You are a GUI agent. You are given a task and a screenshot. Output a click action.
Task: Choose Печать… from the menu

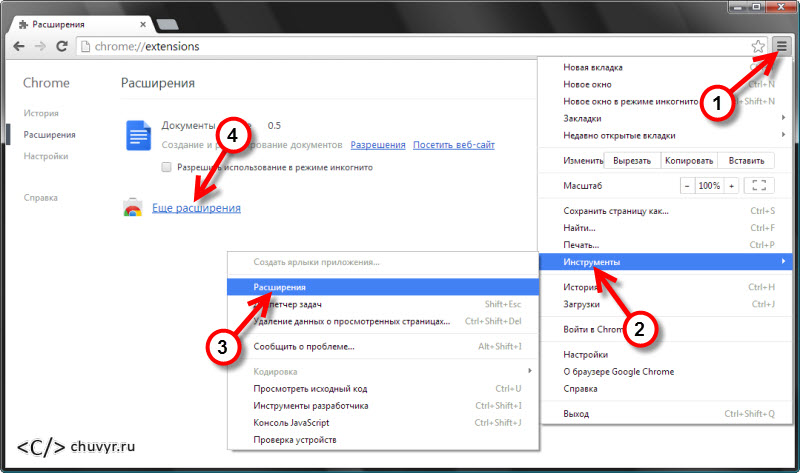664,244
